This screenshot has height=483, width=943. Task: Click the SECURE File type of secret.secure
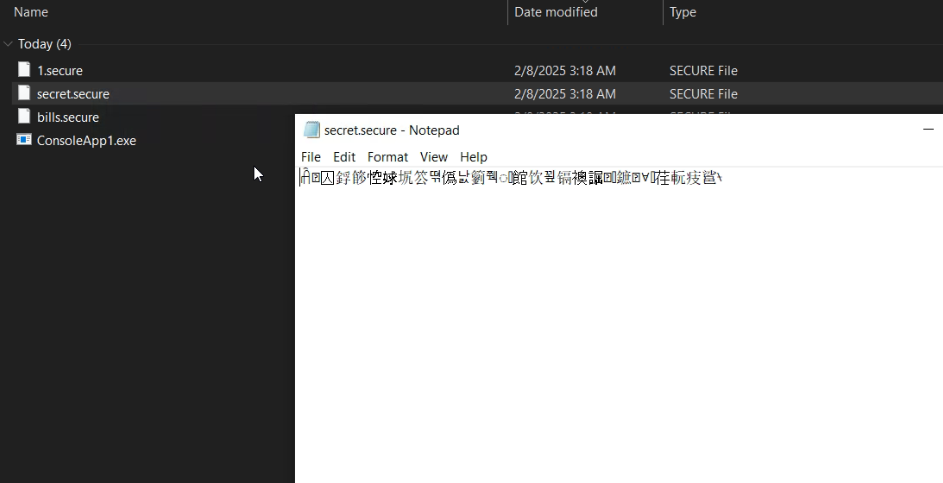(x=703, y=94)
